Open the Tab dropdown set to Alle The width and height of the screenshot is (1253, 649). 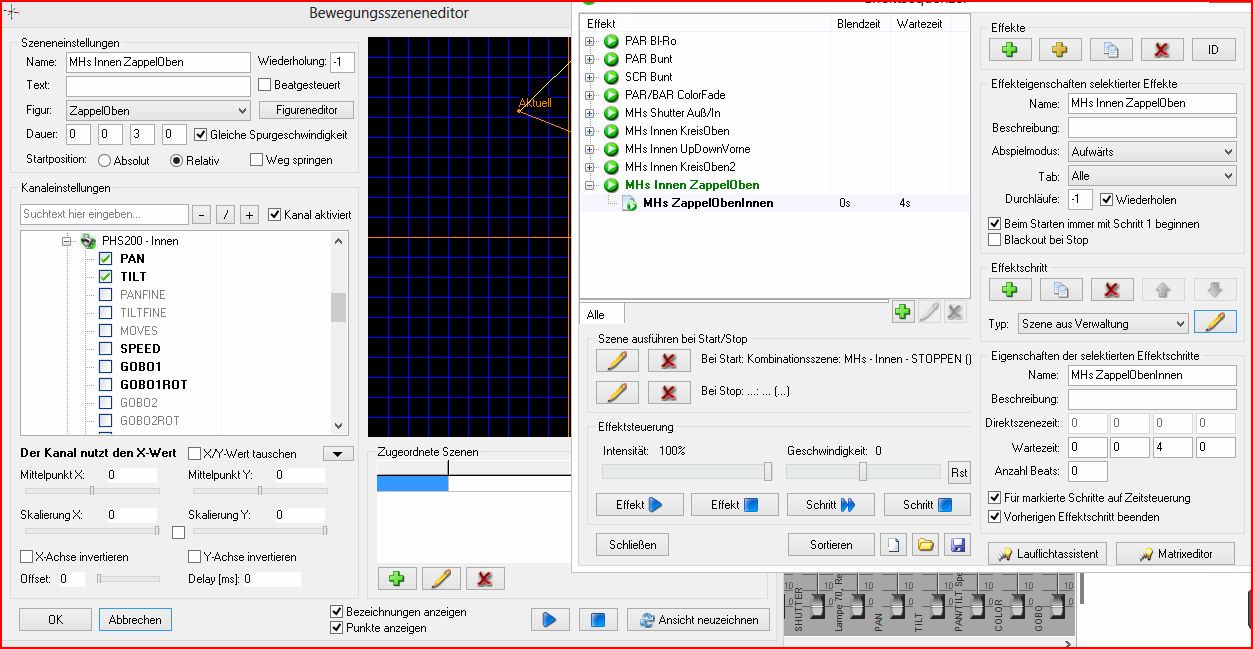(x=1152, y=175)
